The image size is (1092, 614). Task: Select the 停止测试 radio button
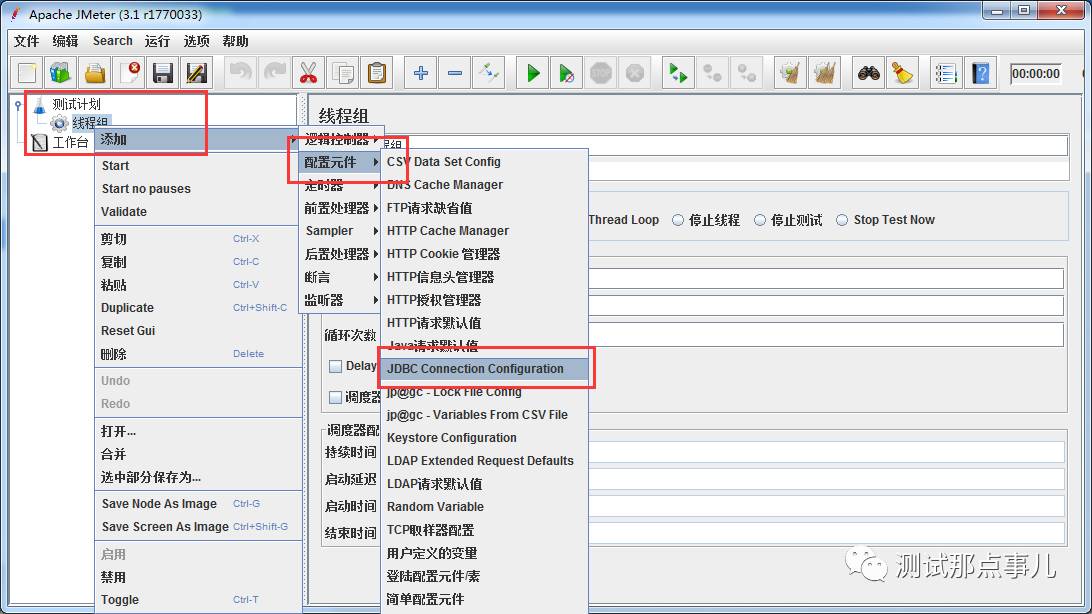click(760, 220)
